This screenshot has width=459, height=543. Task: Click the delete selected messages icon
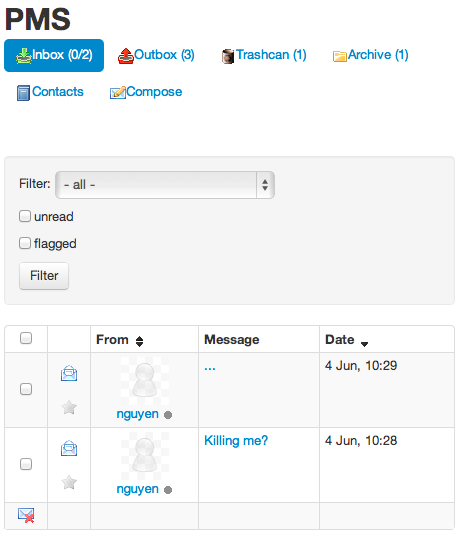(26, 515)
